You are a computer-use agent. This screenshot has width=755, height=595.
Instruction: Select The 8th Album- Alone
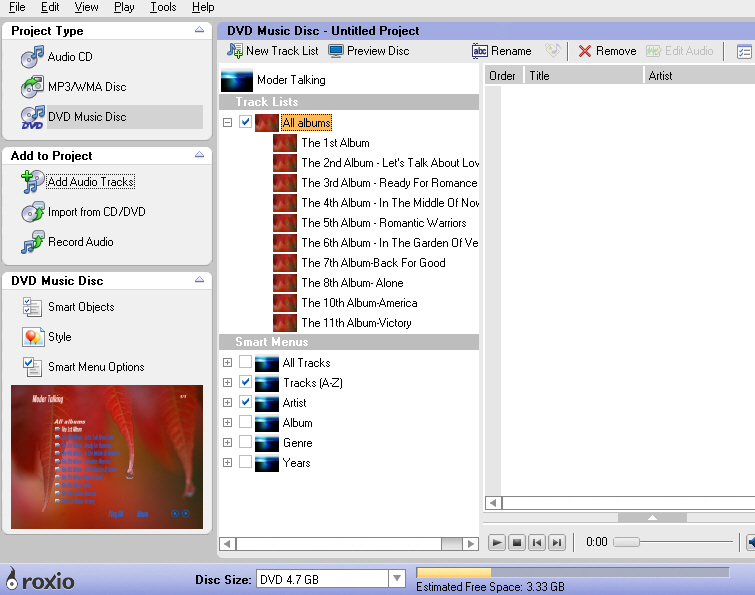(x=352, y=283)
